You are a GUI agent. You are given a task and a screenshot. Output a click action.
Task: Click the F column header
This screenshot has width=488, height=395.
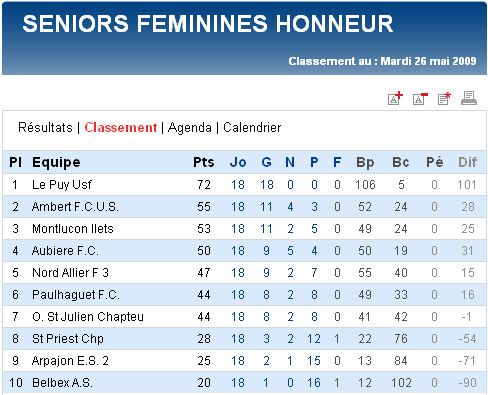[337, 162]
